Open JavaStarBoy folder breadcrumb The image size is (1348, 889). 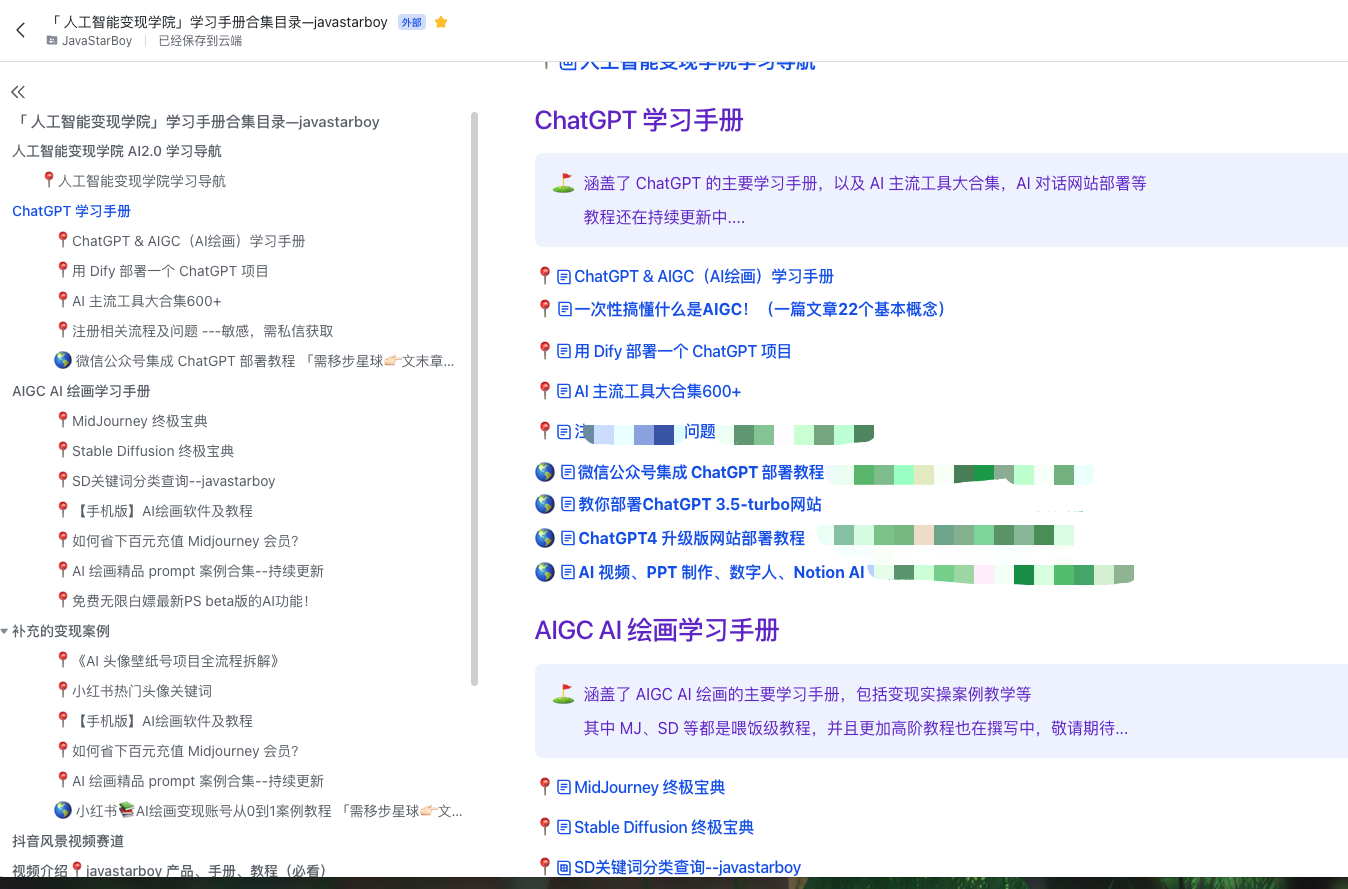coord(96,41)
